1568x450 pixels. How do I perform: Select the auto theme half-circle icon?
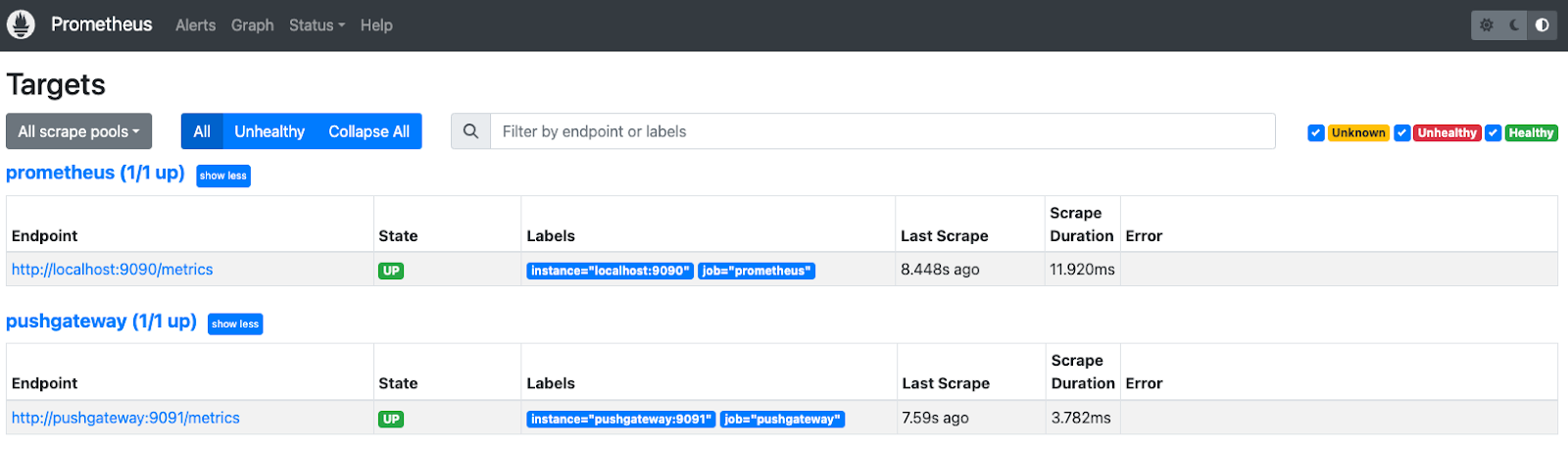1543,25
